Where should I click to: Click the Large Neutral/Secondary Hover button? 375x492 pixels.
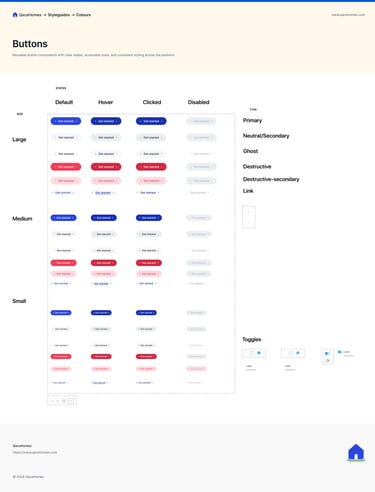click(106, 137)
